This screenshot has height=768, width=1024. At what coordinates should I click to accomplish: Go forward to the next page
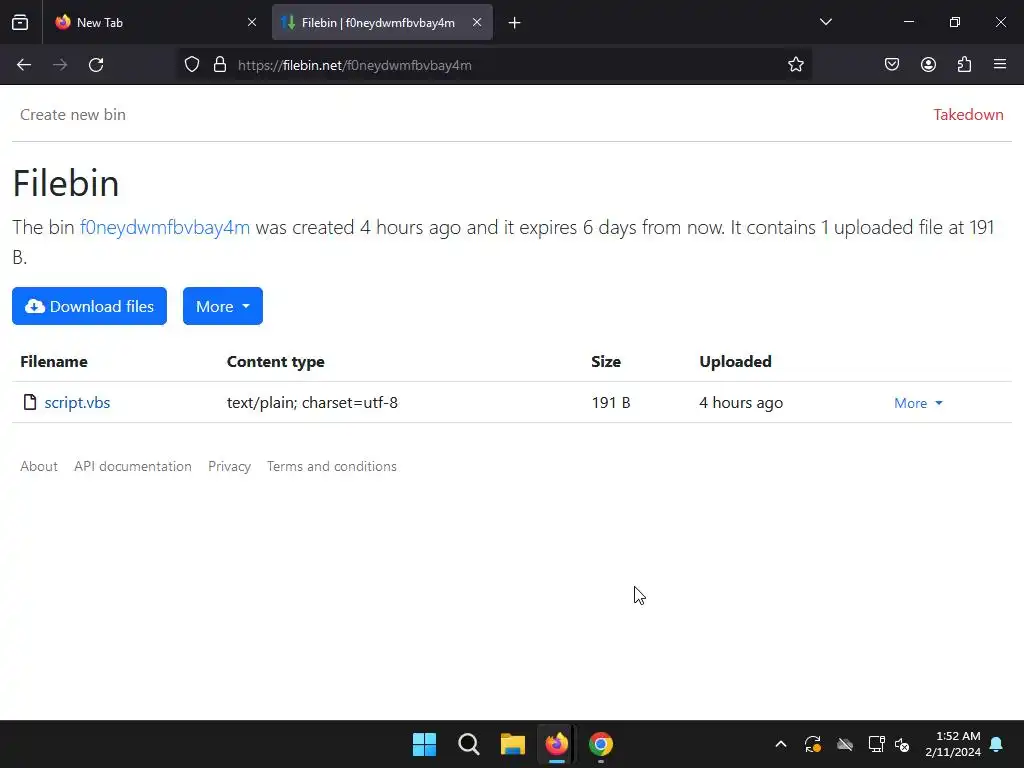coord(60,65)
